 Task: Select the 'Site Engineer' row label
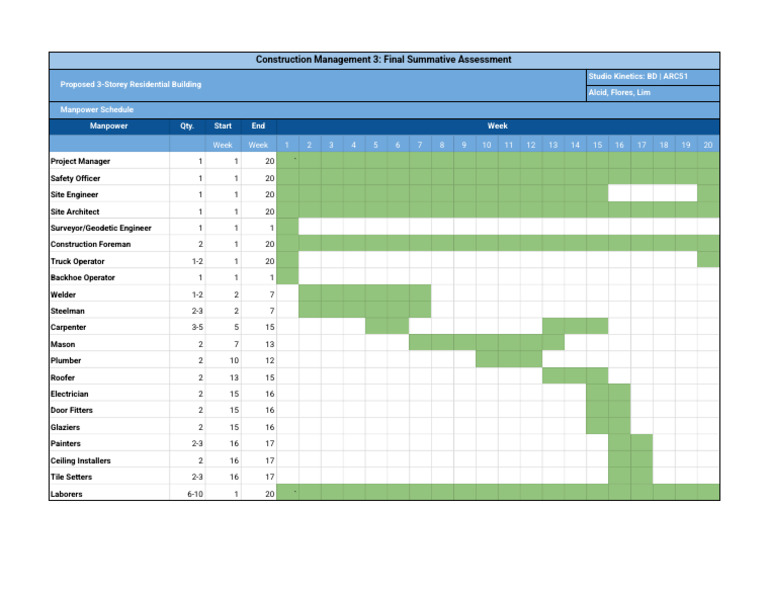point(74,194)
